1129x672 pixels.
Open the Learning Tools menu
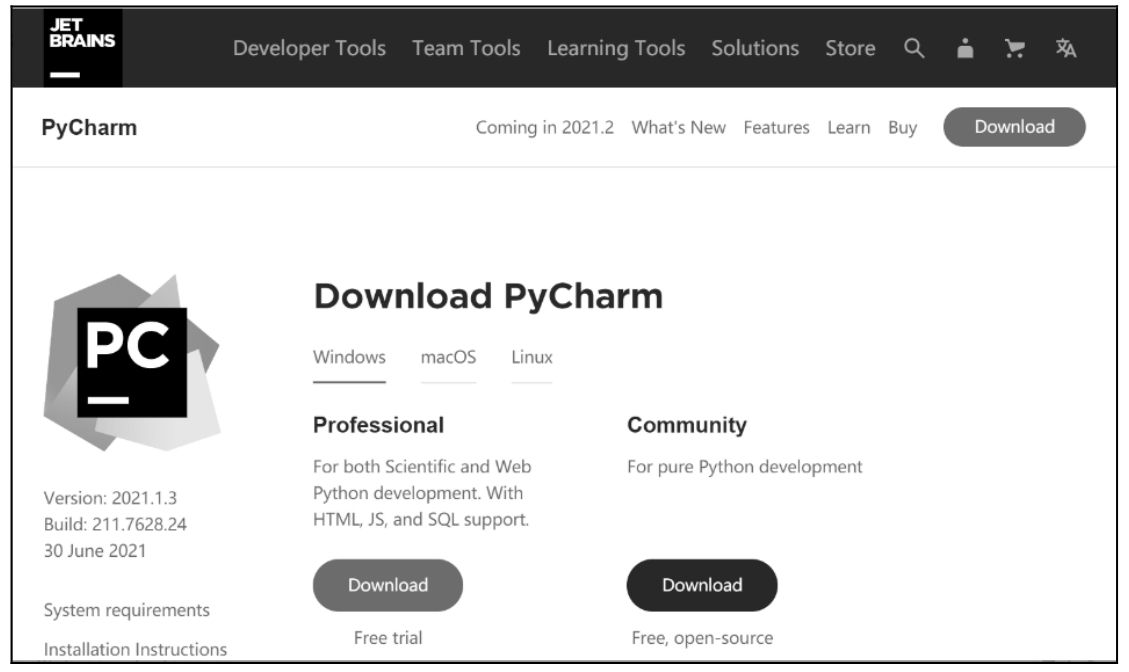coord(616,48)
